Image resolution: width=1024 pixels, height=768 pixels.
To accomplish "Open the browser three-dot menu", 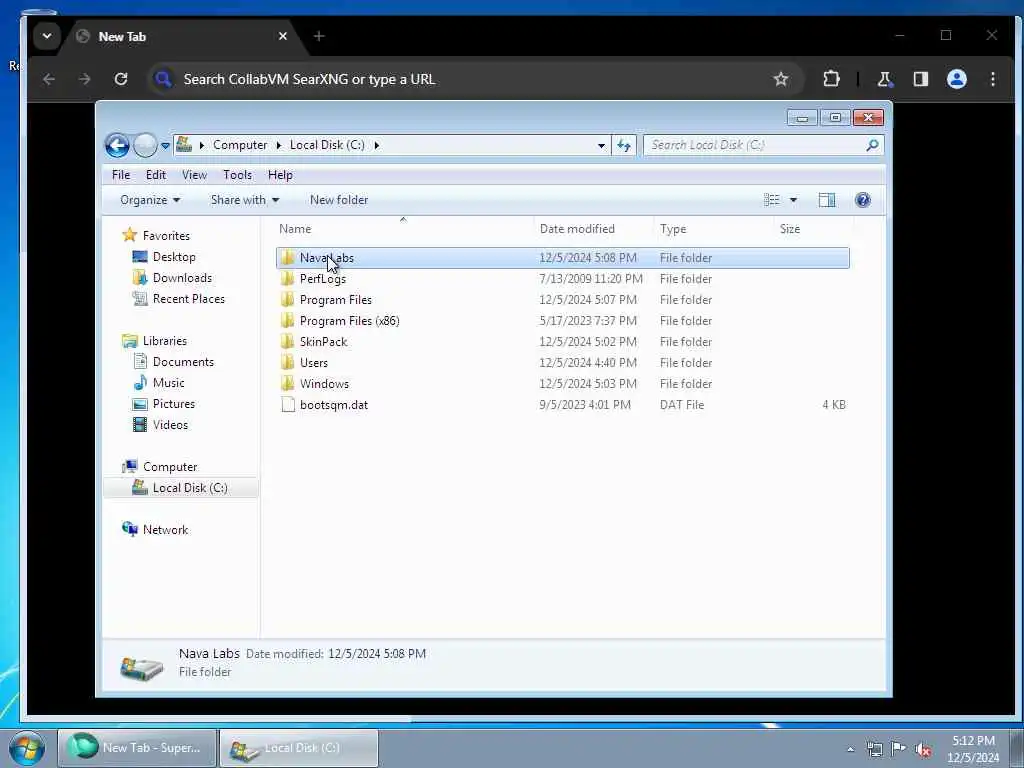I will (993, 79).
